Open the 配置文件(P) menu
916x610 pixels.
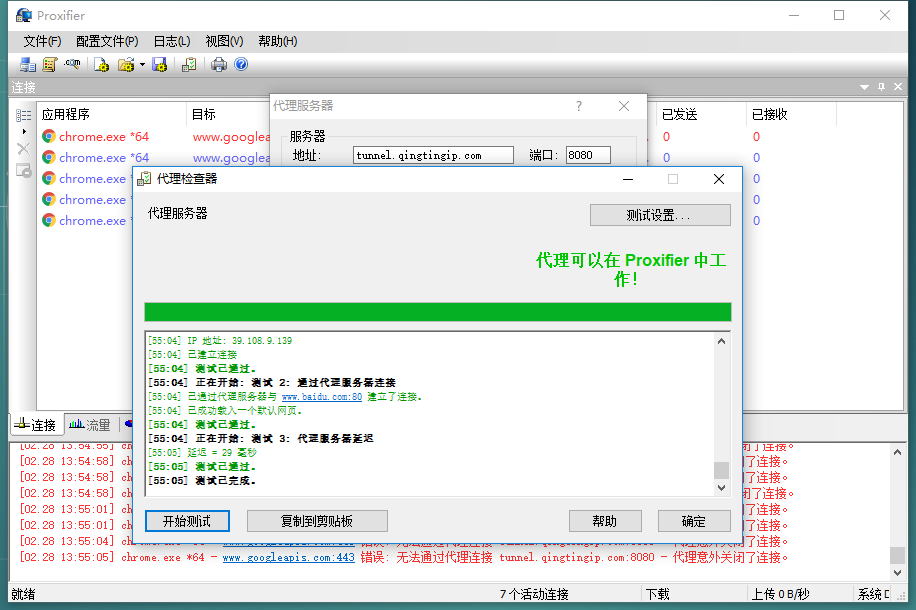point(107,41)
